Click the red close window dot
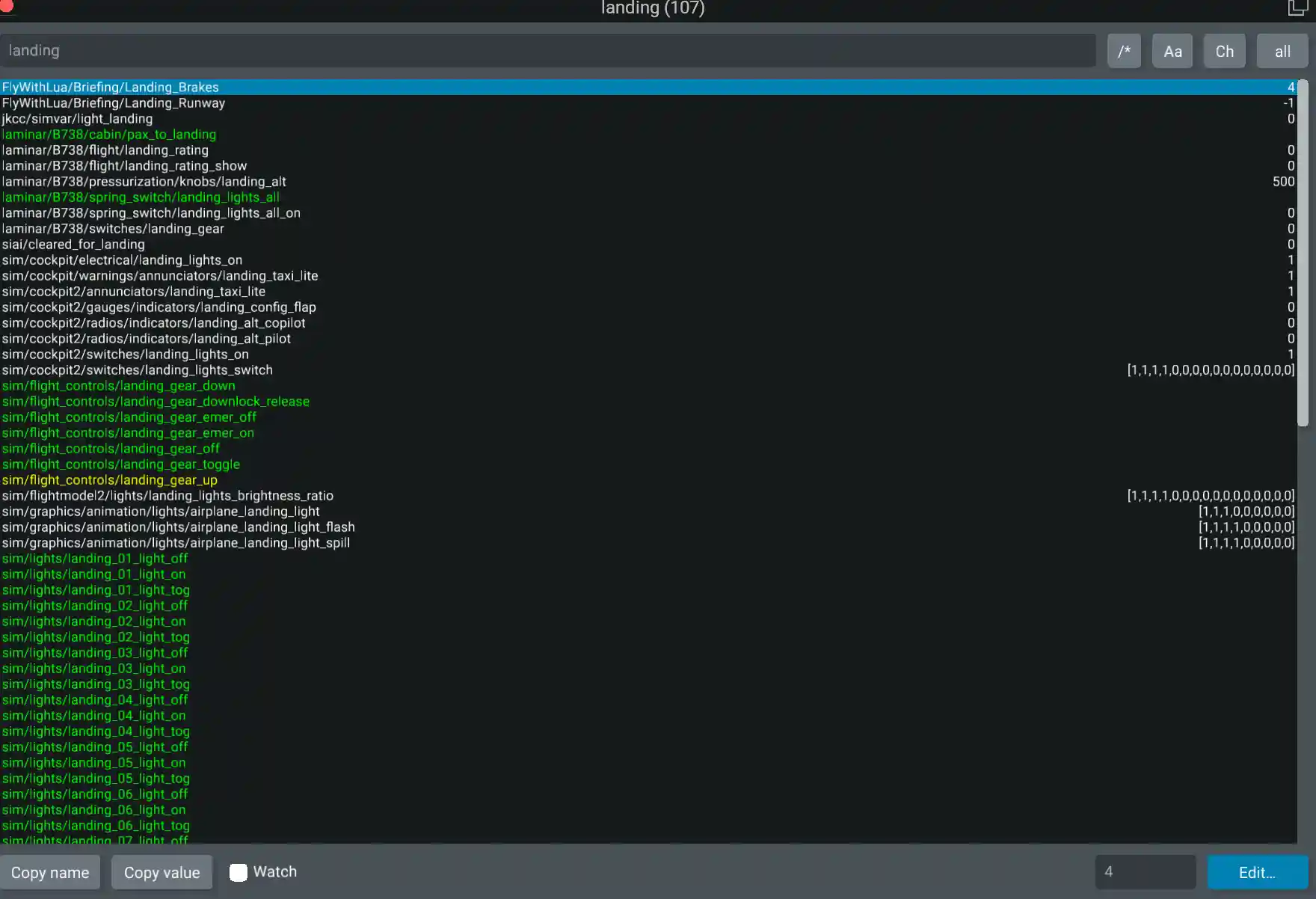This screenshot has height=899, width=1316. [7, 5]
